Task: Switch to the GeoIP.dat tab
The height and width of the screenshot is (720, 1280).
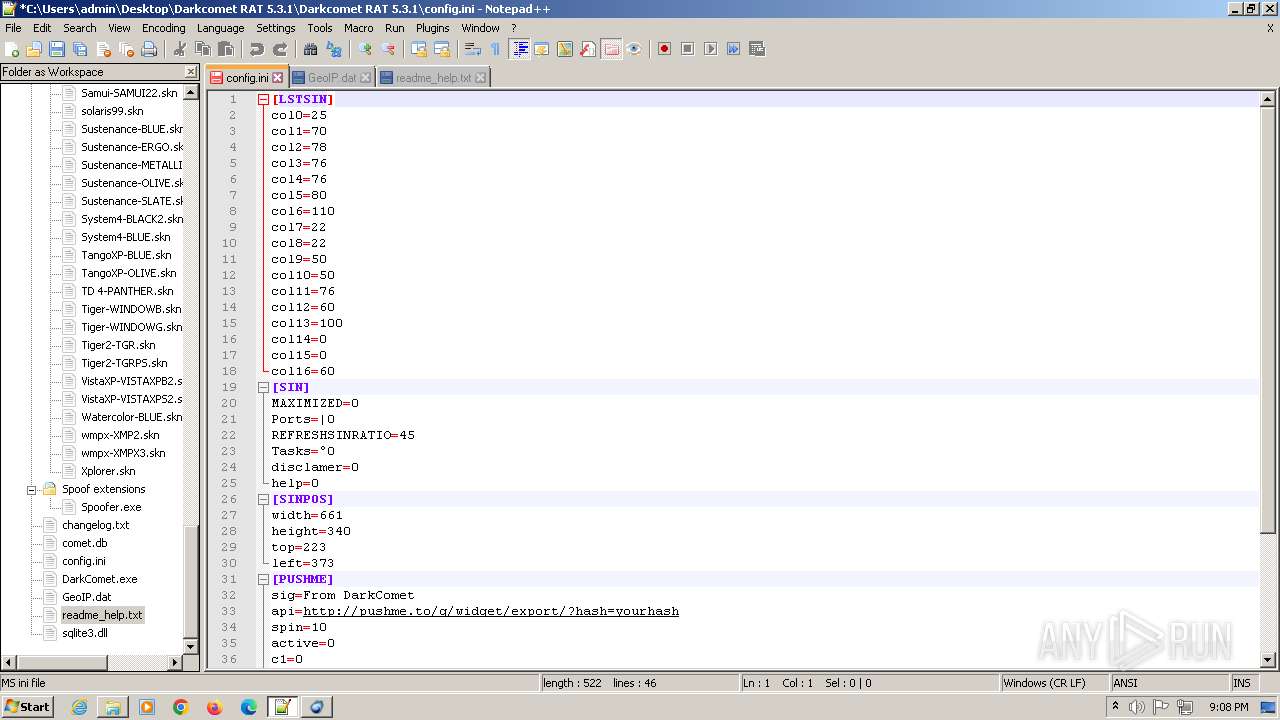Action: pos(332,78)
